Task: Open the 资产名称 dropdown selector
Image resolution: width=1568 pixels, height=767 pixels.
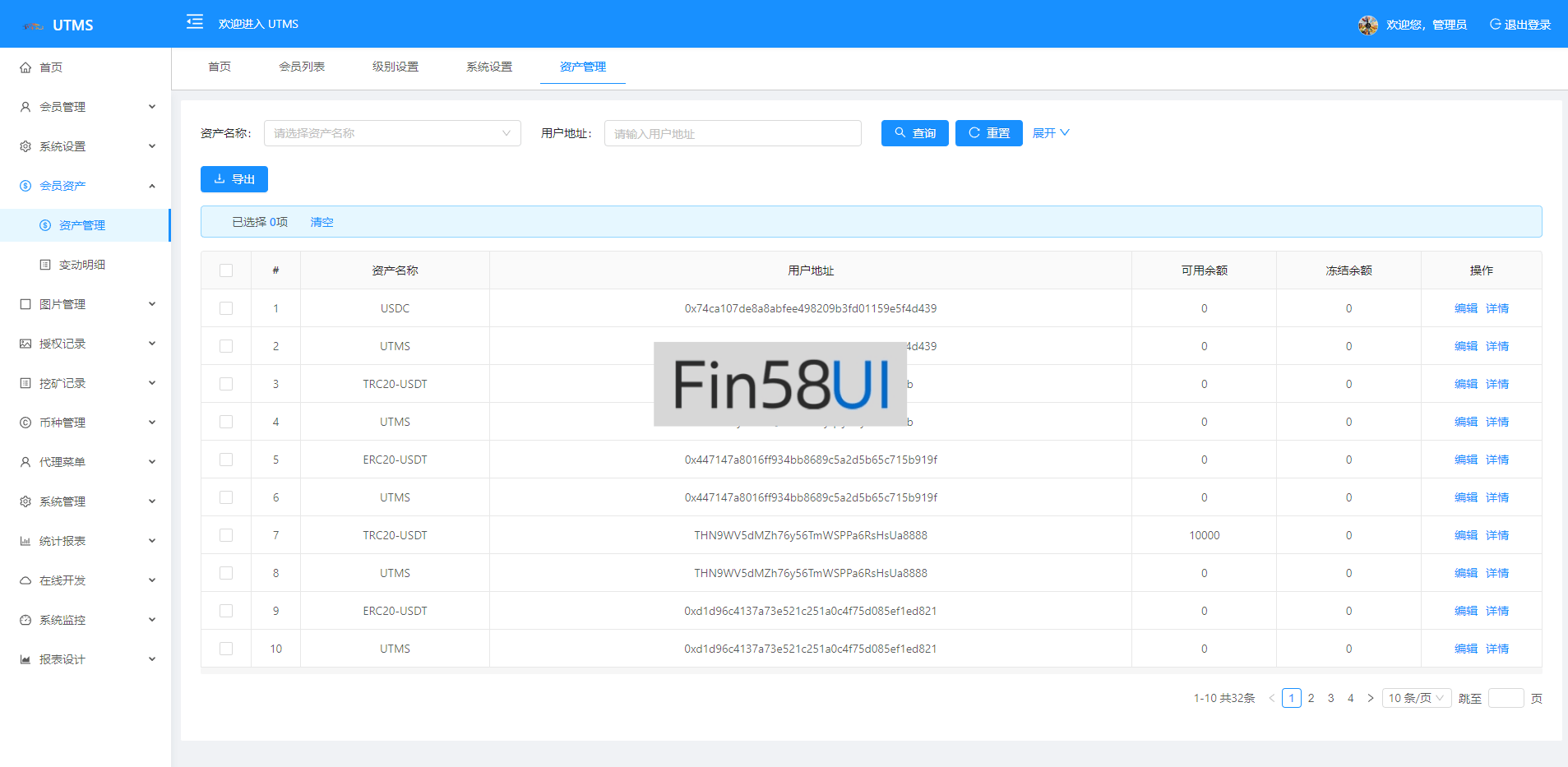Action: click(392, 133)
